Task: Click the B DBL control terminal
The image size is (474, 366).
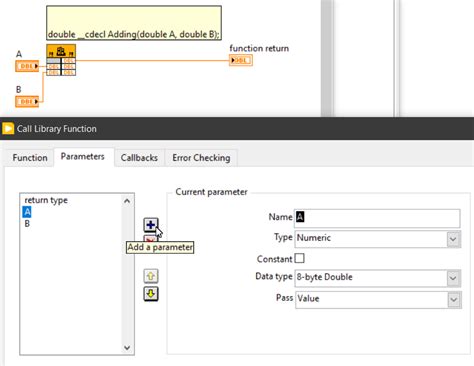Action: (x=27, y=101)
